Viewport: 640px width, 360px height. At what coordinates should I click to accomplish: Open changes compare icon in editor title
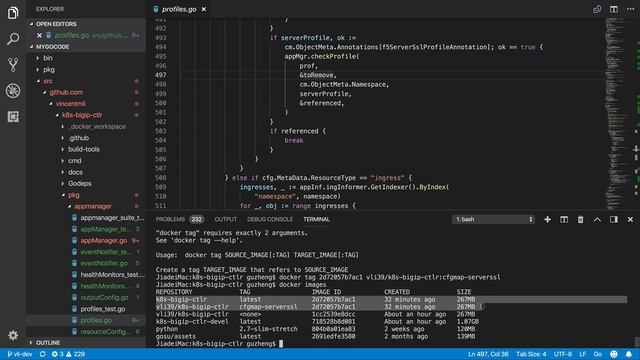coord(597,9)
